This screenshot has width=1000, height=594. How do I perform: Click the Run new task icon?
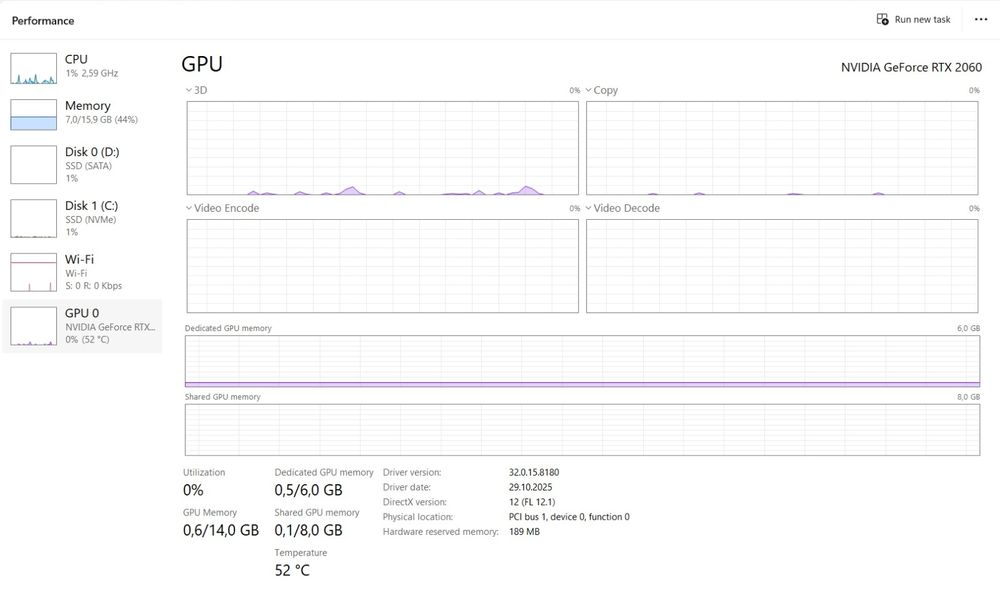pos(882,19)
